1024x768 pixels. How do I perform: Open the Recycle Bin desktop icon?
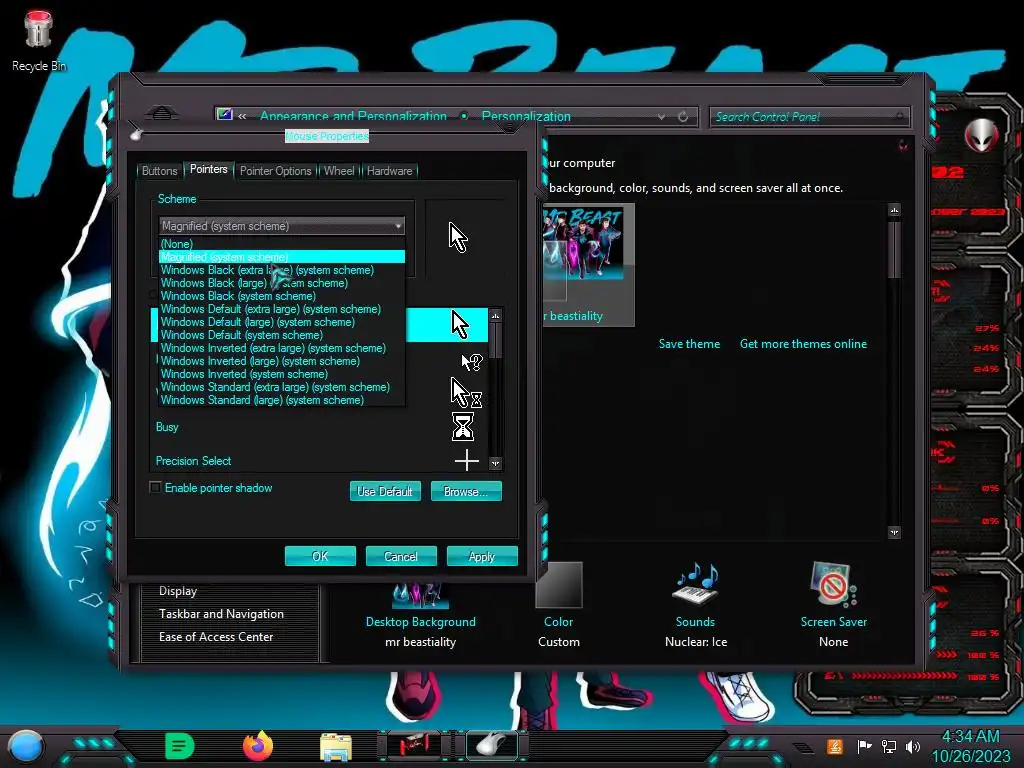39,40
